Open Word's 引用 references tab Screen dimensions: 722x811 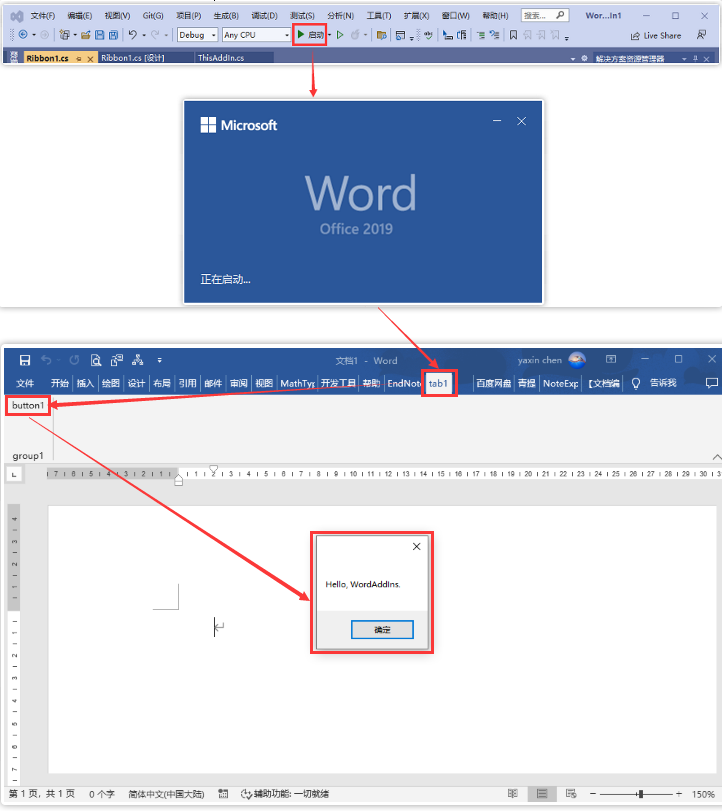[187, 383]
